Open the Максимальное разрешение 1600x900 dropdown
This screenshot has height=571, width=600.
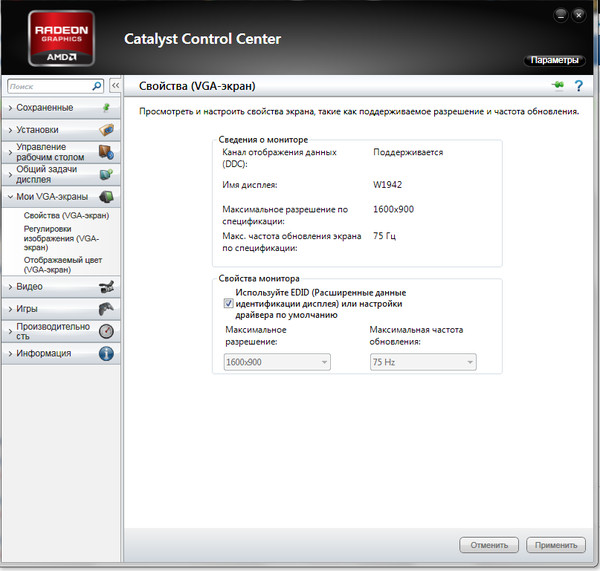click(x=277, y=362)
